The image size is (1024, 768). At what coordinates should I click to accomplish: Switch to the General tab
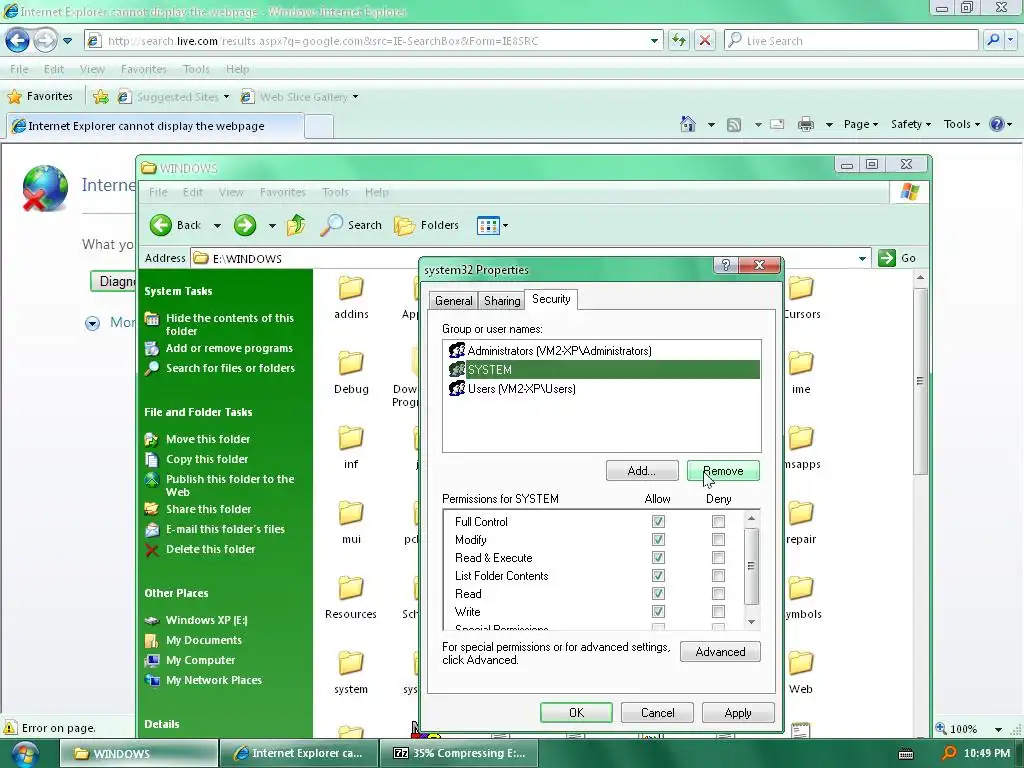click(453, 300)
